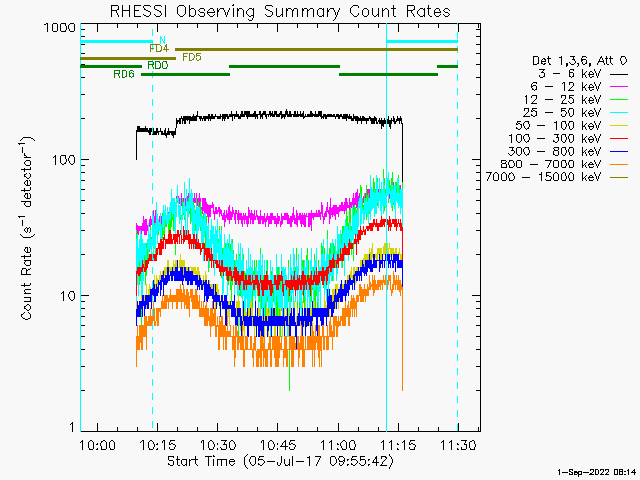This screenshot has height=480, width=640.
Task: Click the '3 - 6 keV' legend label
Action: [x=569, y=74]
